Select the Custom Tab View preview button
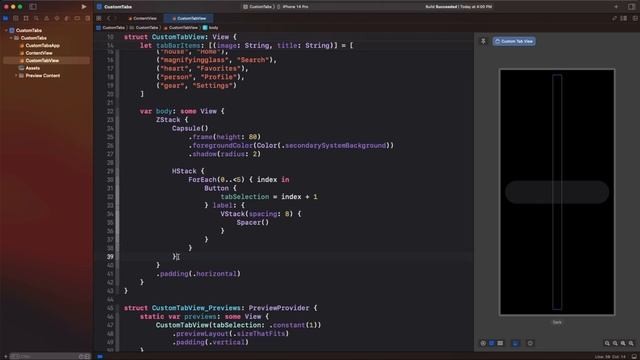 514,41
